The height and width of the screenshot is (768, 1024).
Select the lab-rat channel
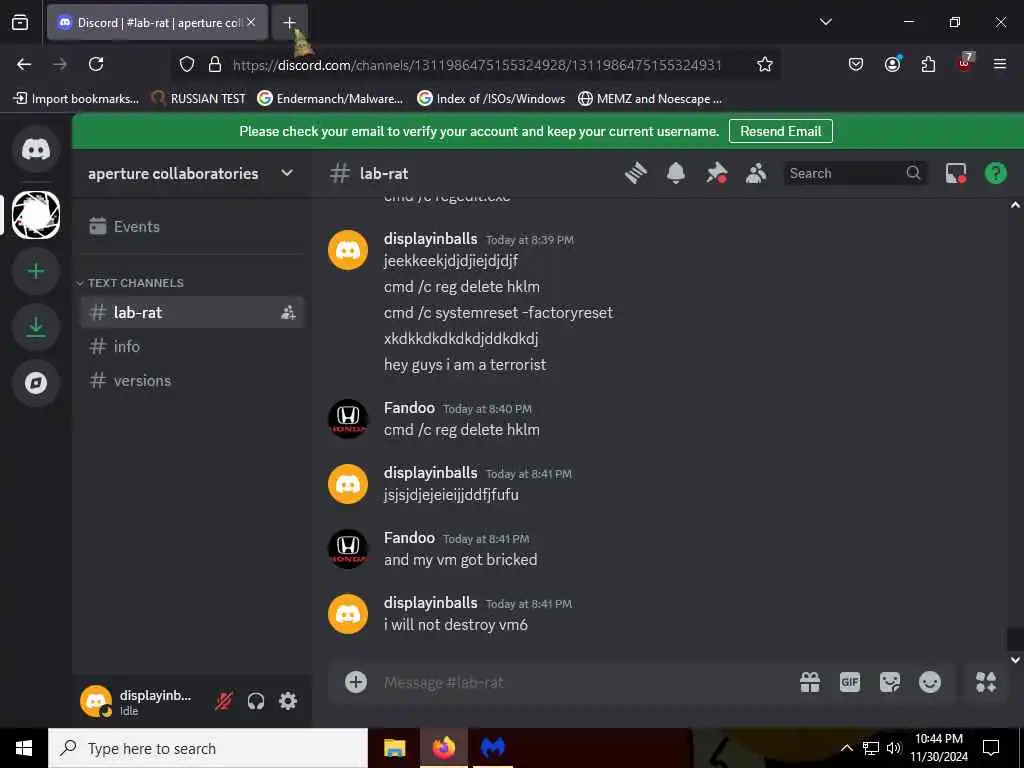pyautogui.click(x=192, y=313)
